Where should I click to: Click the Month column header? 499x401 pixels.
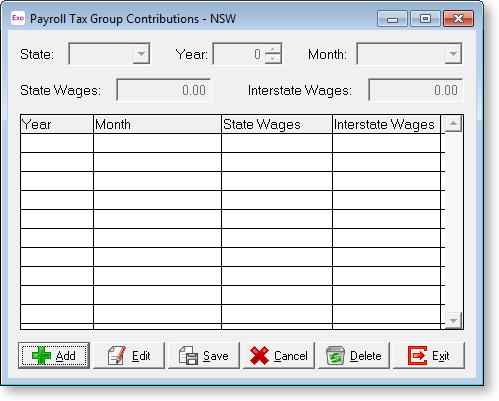point(157,124)
